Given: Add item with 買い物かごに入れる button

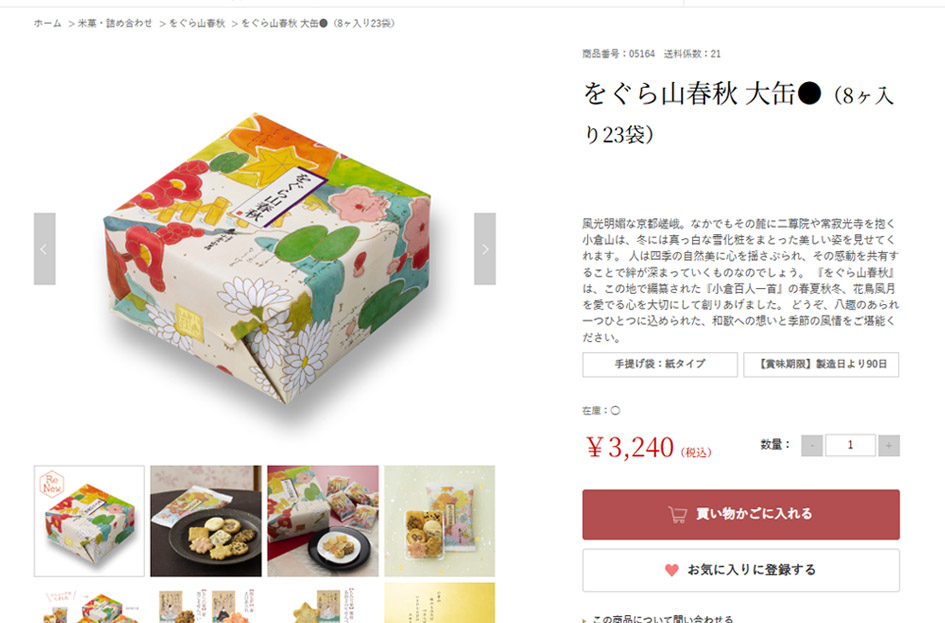Looking at the screenshot, I should [x=741, y=514].
